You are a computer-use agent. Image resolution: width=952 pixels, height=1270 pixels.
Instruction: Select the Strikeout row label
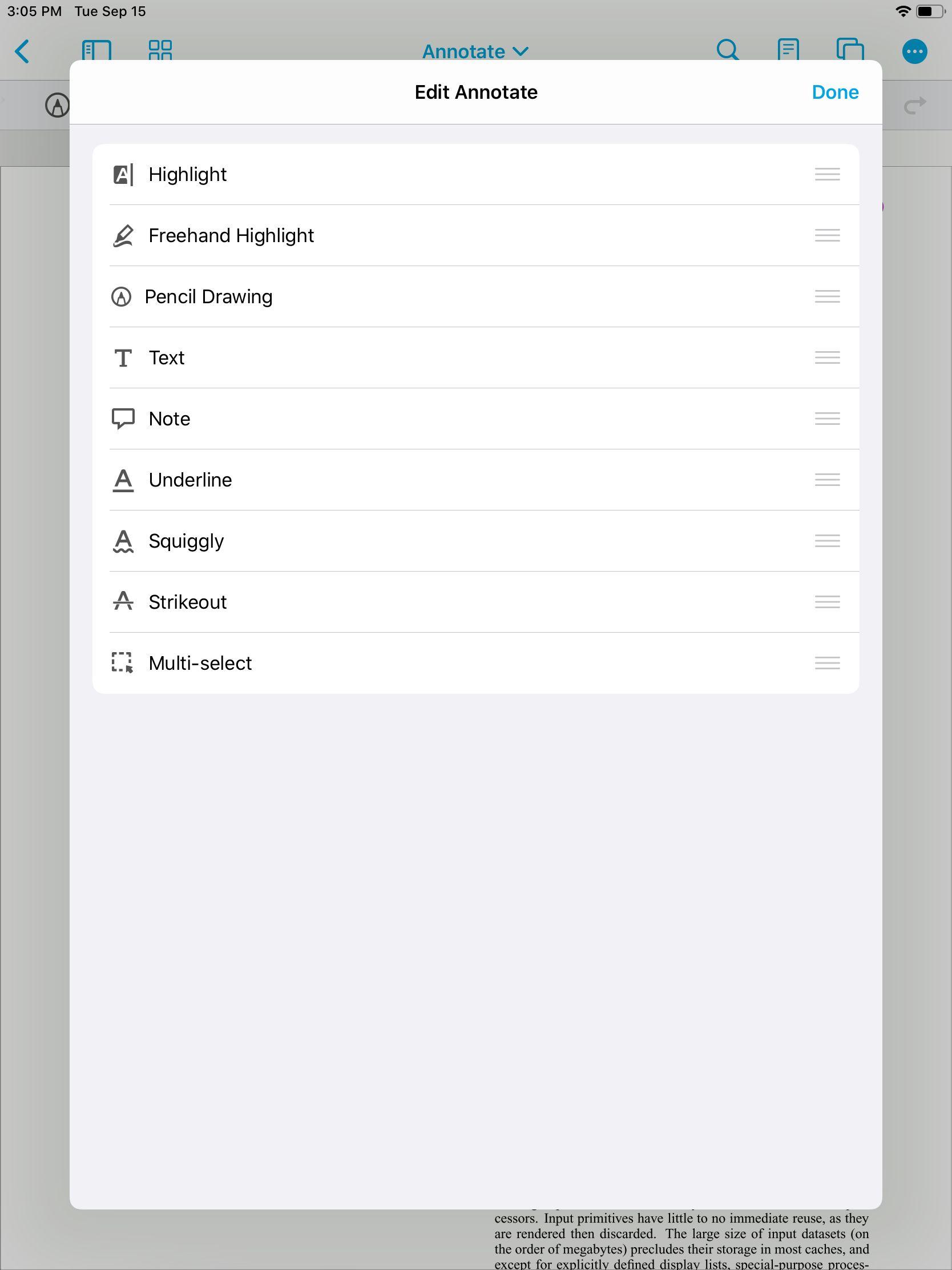(188, 602)
